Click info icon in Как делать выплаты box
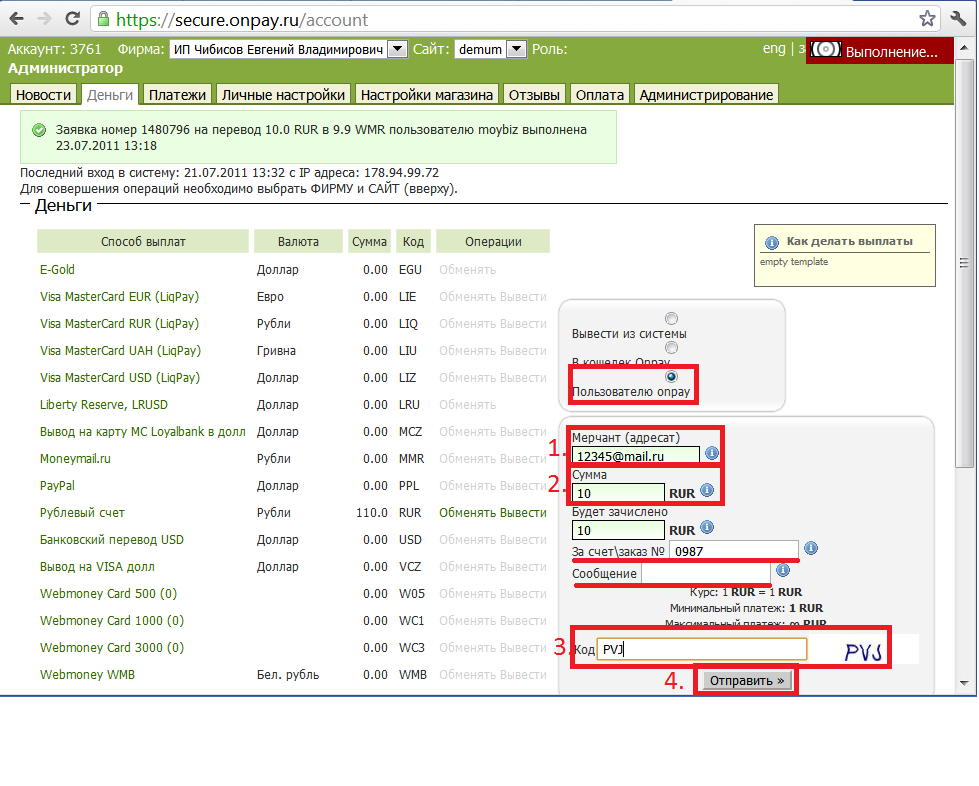Image resolution: width=979 pixels, height=786 pixels. (x=771, y=242)
